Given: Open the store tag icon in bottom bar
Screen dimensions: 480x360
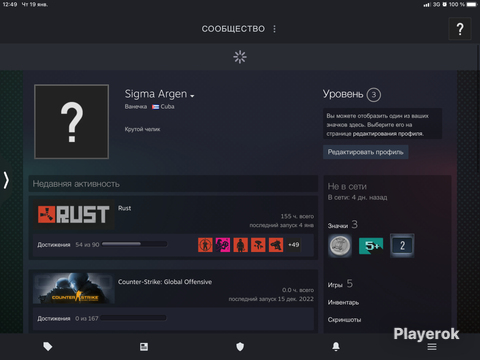Looking at the screenshot, I should point(48,347).
